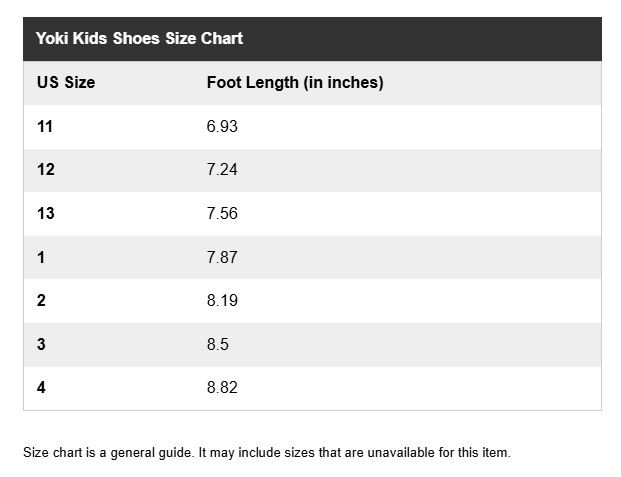621x477 pixels.
Task: Select US size 12 cell
Action: (46, 170)
